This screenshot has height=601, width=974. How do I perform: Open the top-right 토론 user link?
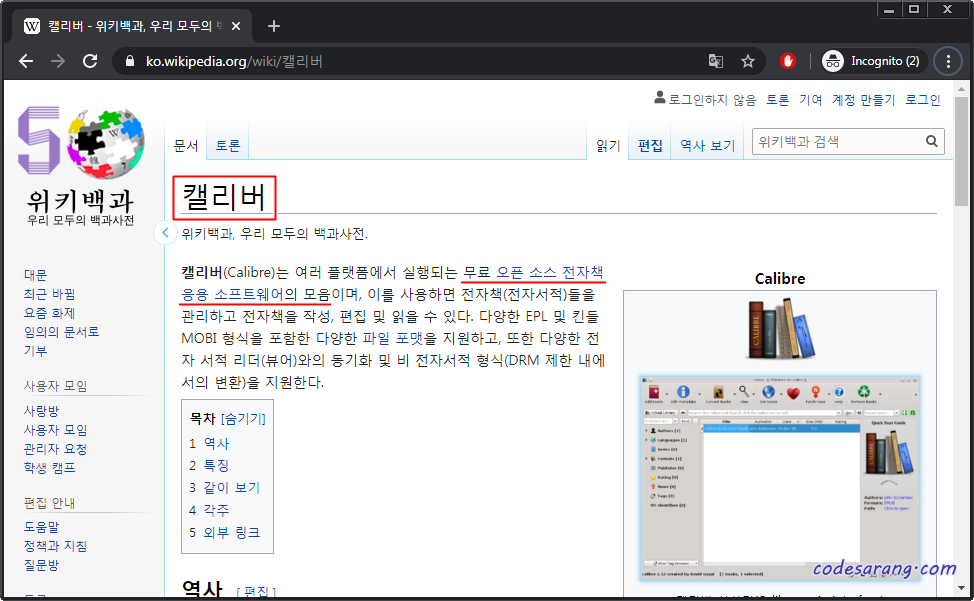[x=777, y=100]
